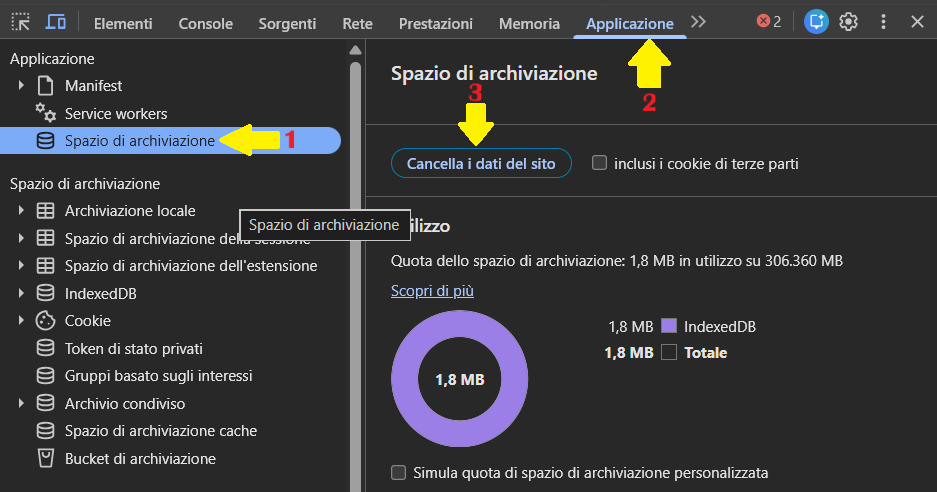Select highlighted Spazio di archiviazione row
The image size is (937, 492).
pyautogui.click(x=170, y=140)
